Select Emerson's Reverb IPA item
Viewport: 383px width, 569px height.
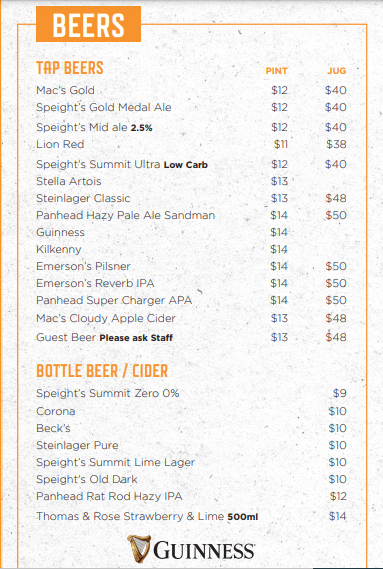click(x=95, y=283)
